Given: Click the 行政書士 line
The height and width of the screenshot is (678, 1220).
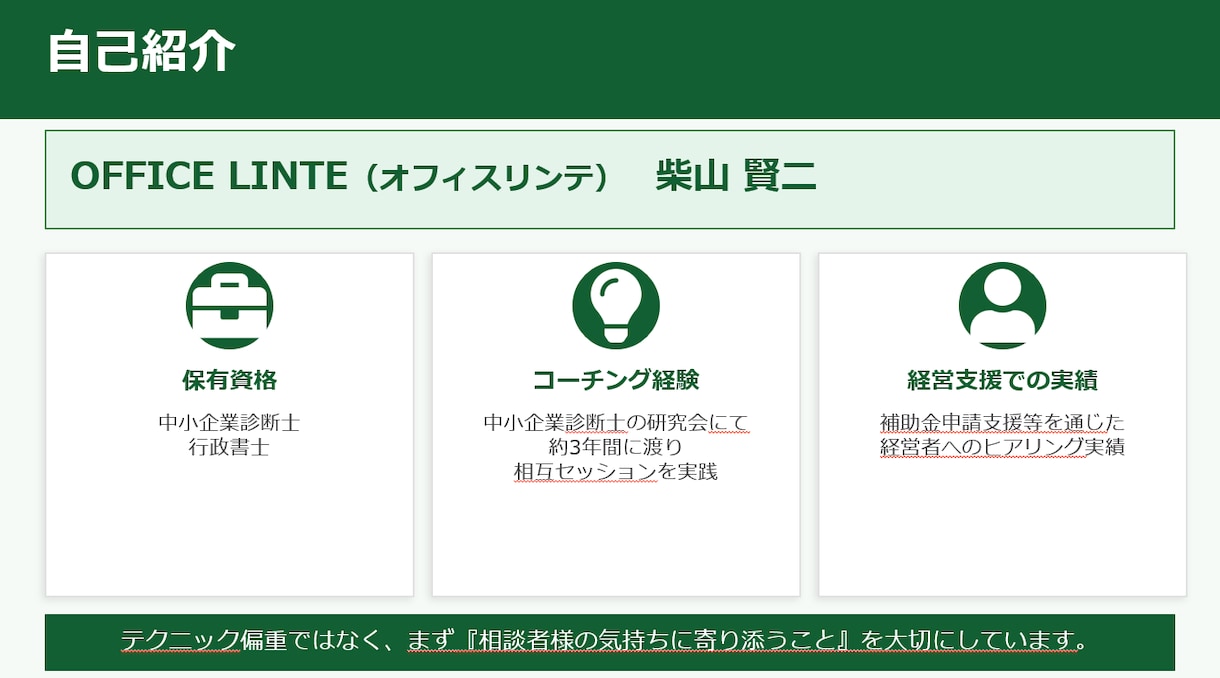Looking at the screenshot, I should (x=229, y=447).
